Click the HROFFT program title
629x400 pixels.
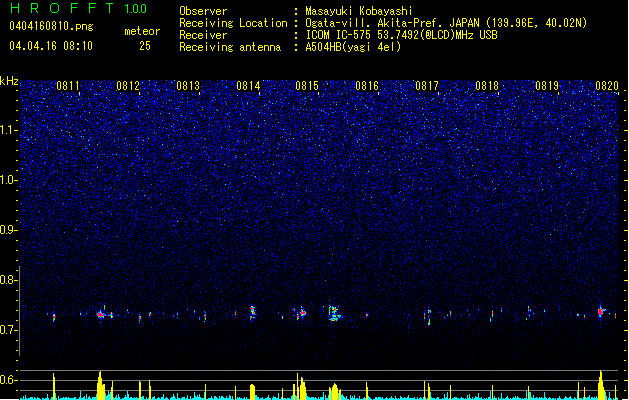pyautogui.click(x=62, y=8)
